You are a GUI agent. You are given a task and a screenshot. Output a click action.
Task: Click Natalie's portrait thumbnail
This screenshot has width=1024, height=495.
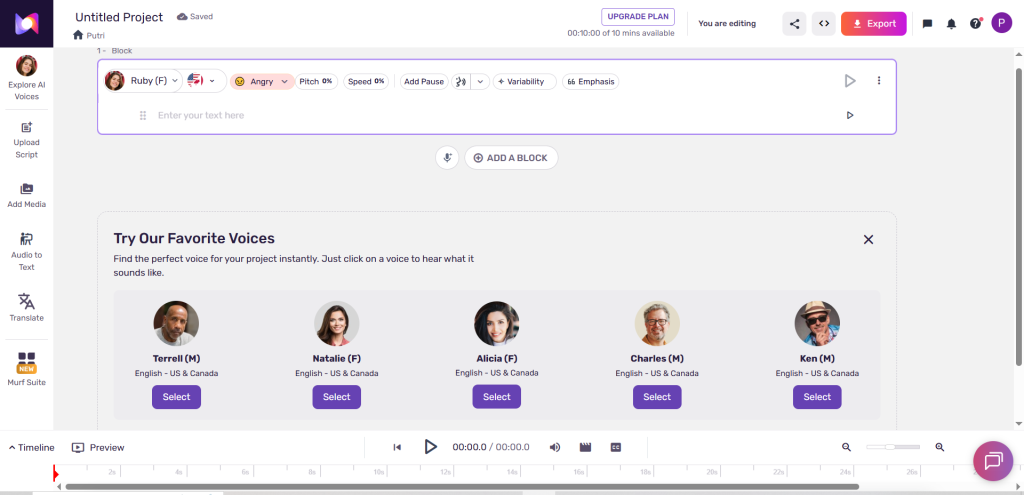(x=336, y=323)
